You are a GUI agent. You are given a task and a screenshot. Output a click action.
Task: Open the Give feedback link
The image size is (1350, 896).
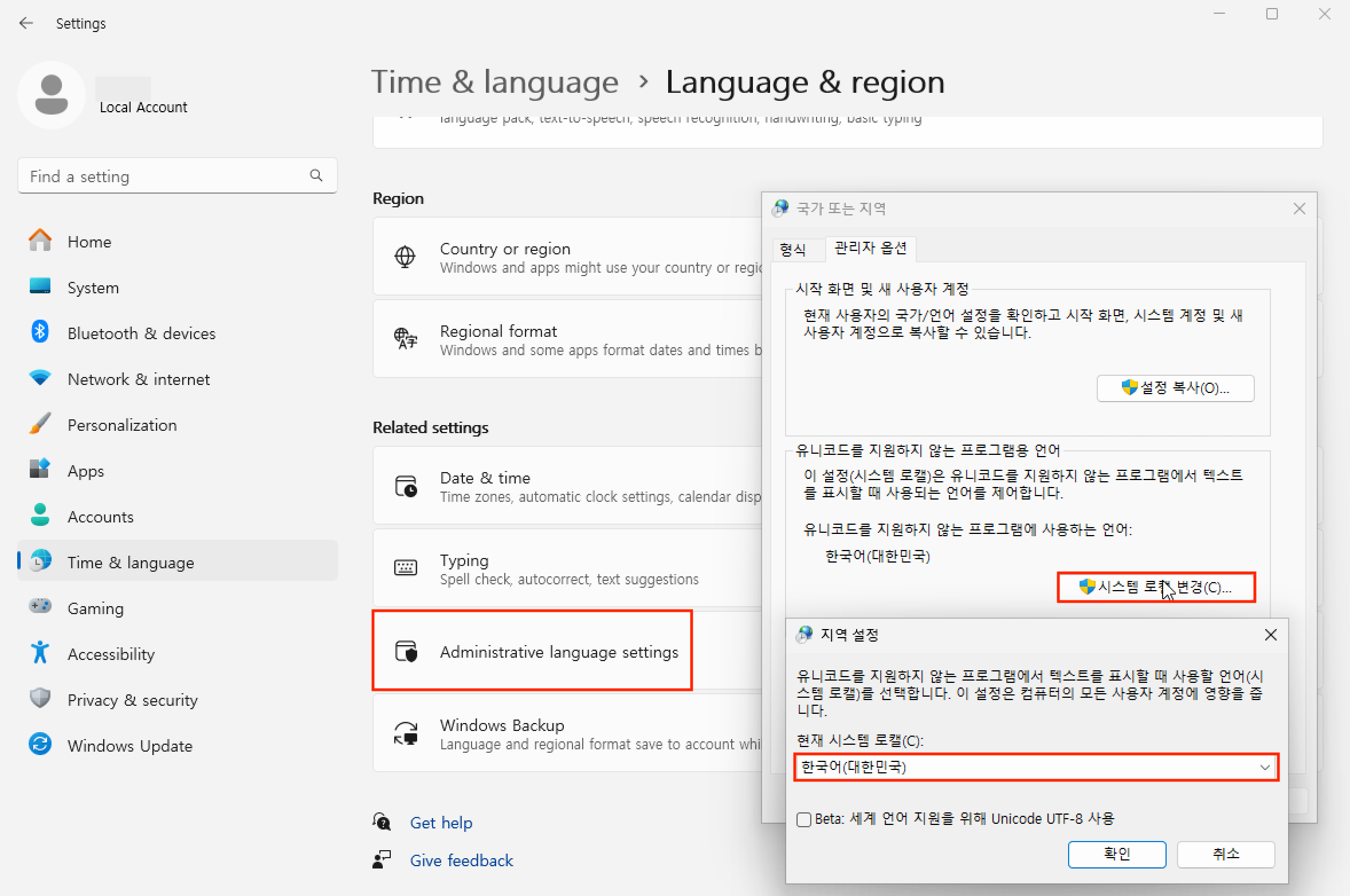(461, 860)
